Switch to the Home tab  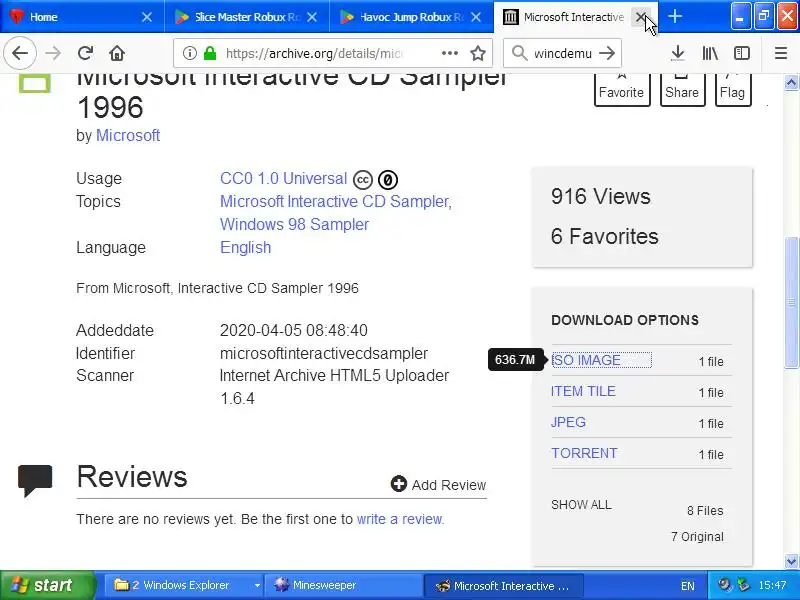tap(82, 17)
